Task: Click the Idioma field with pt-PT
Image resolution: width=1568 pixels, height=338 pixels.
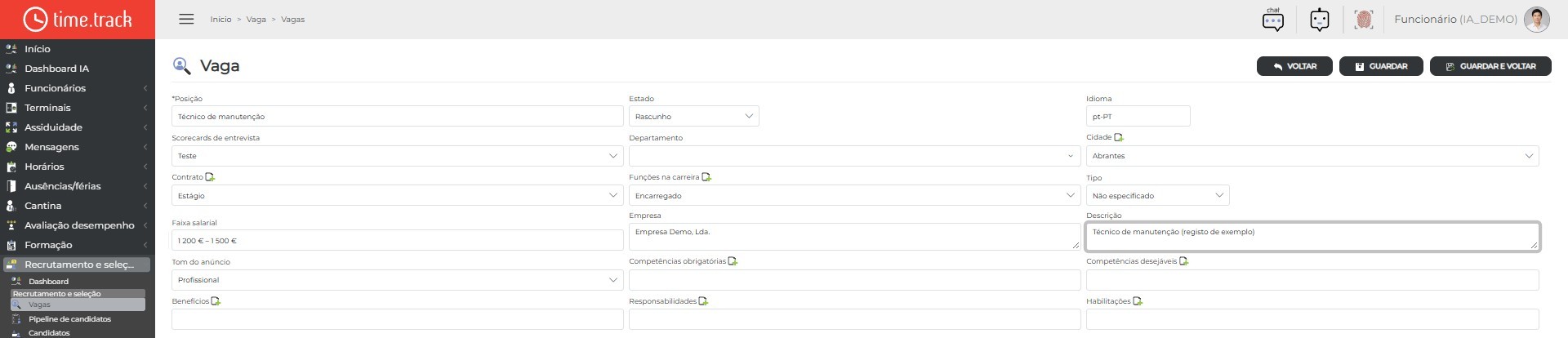Action: pos(1138,116)
